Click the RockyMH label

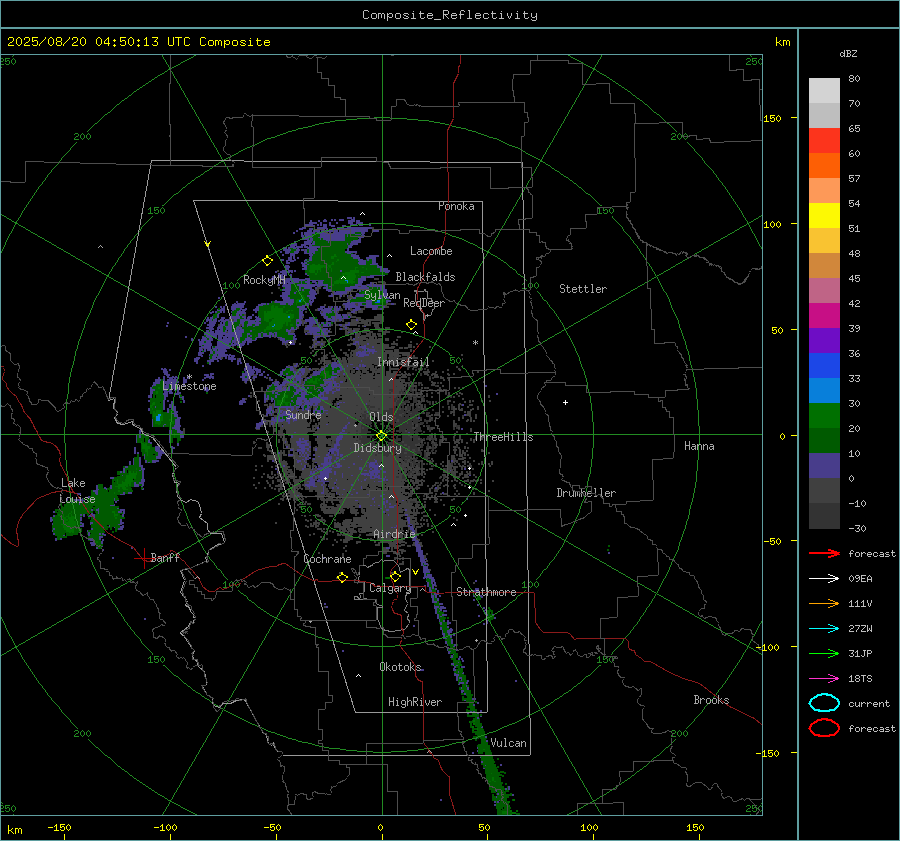click(265, 280)
